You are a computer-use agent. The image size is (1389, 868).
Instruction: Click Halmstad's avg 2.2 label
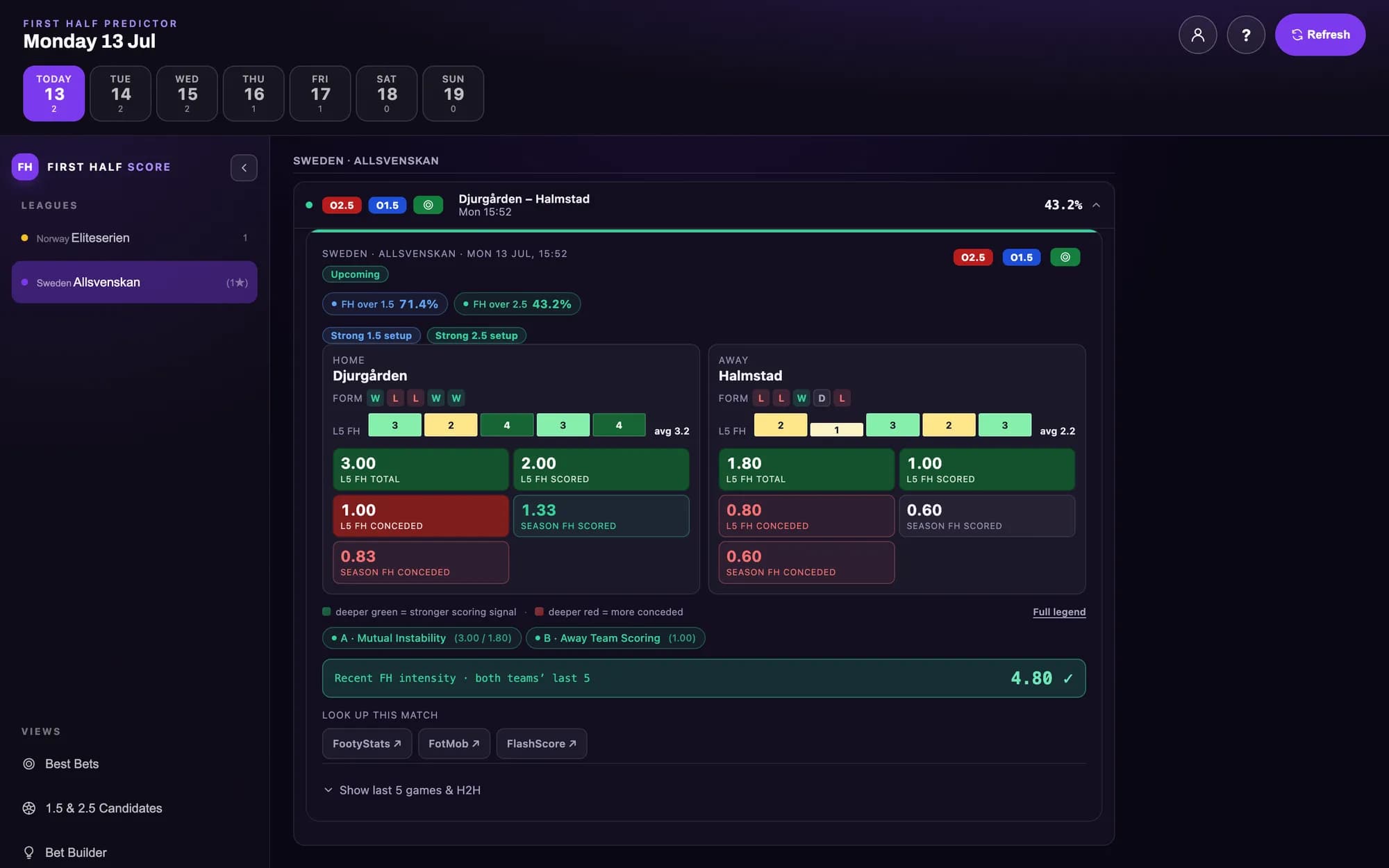click(1057, 431)
